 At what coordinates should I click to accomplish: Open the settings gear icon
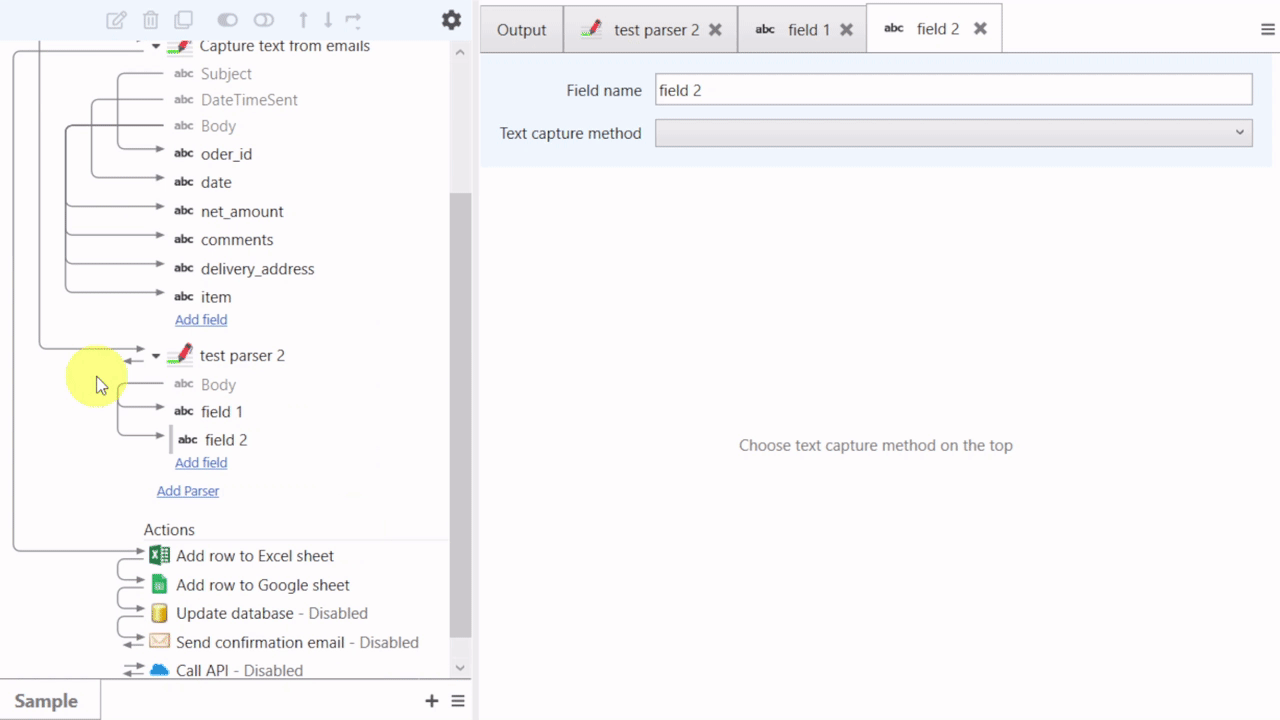pyautogui.click(x=451, y=20)
